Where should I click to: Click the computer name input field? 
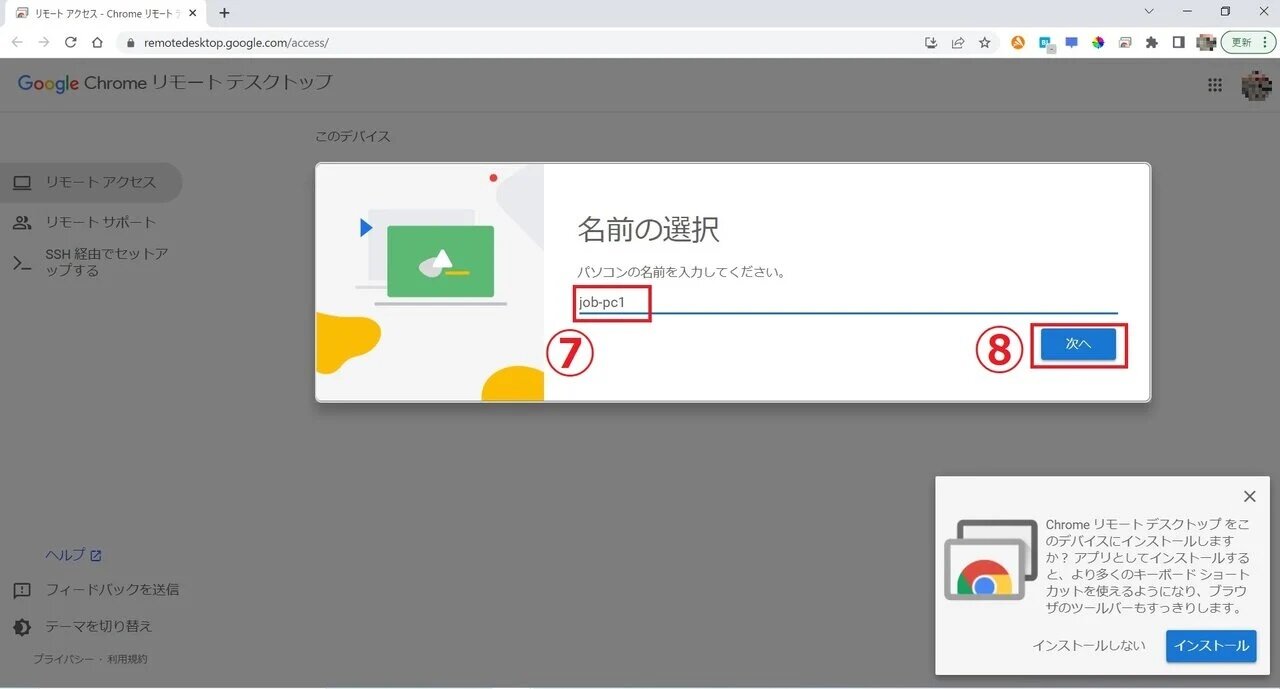[x=848, y=302]
